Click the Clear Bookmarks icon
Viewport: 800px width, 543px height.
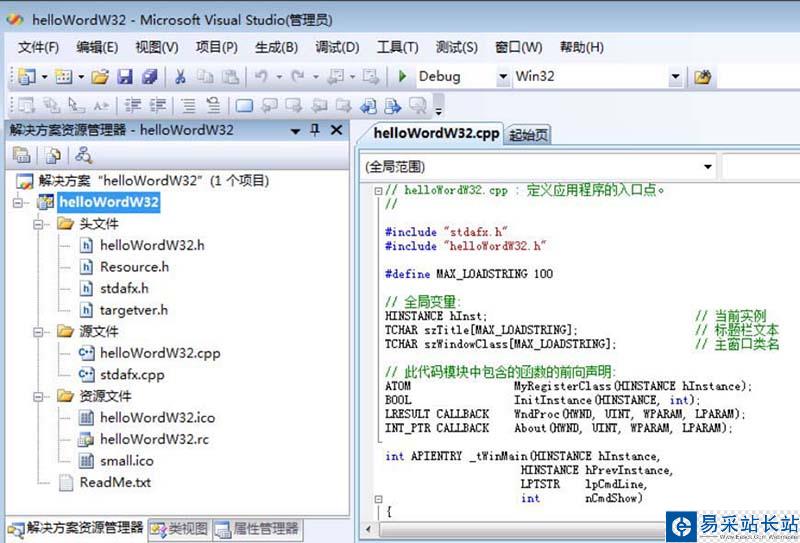point(418,106)
